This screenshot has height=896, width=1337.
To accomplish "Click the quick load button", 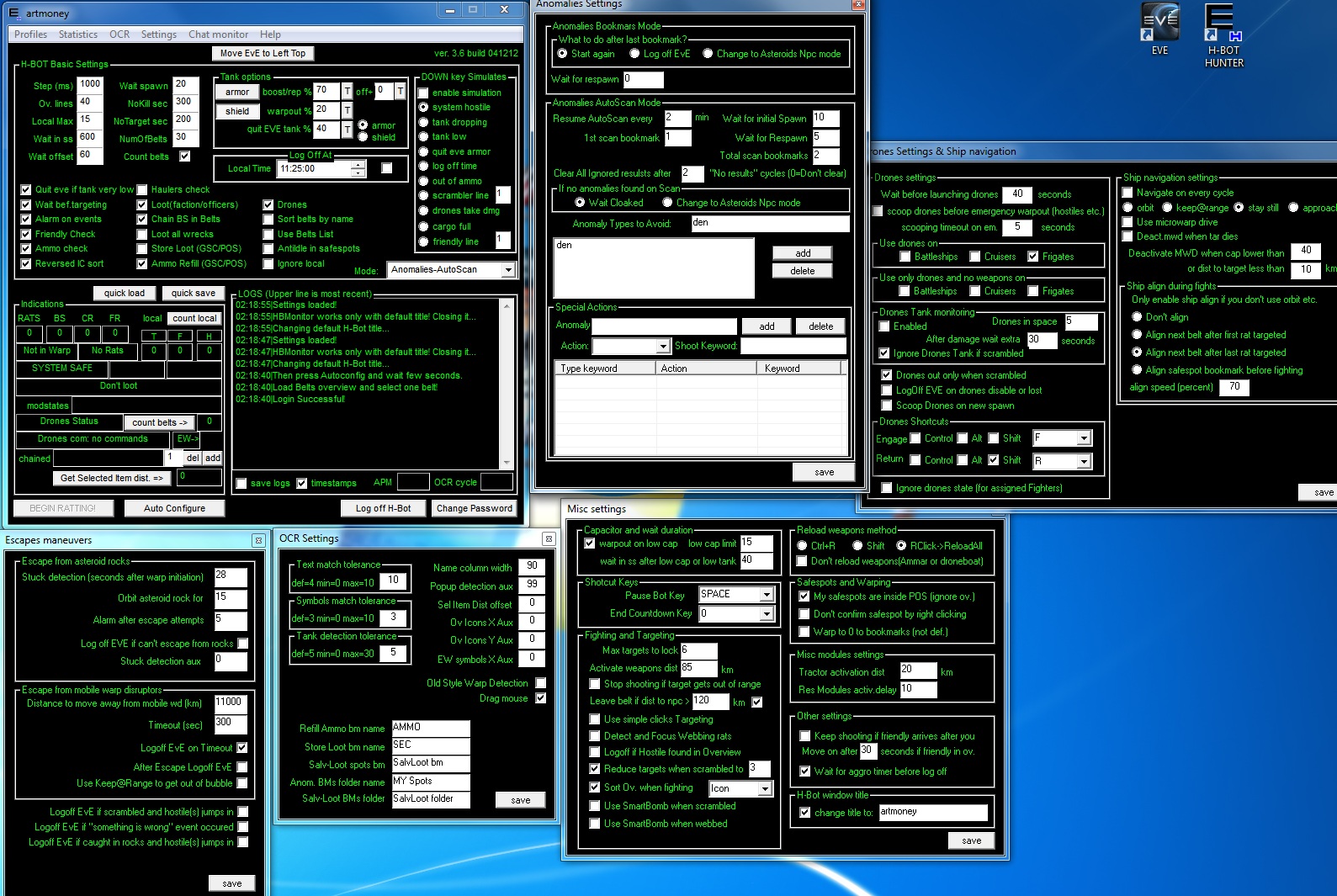I will click(125, 293).
